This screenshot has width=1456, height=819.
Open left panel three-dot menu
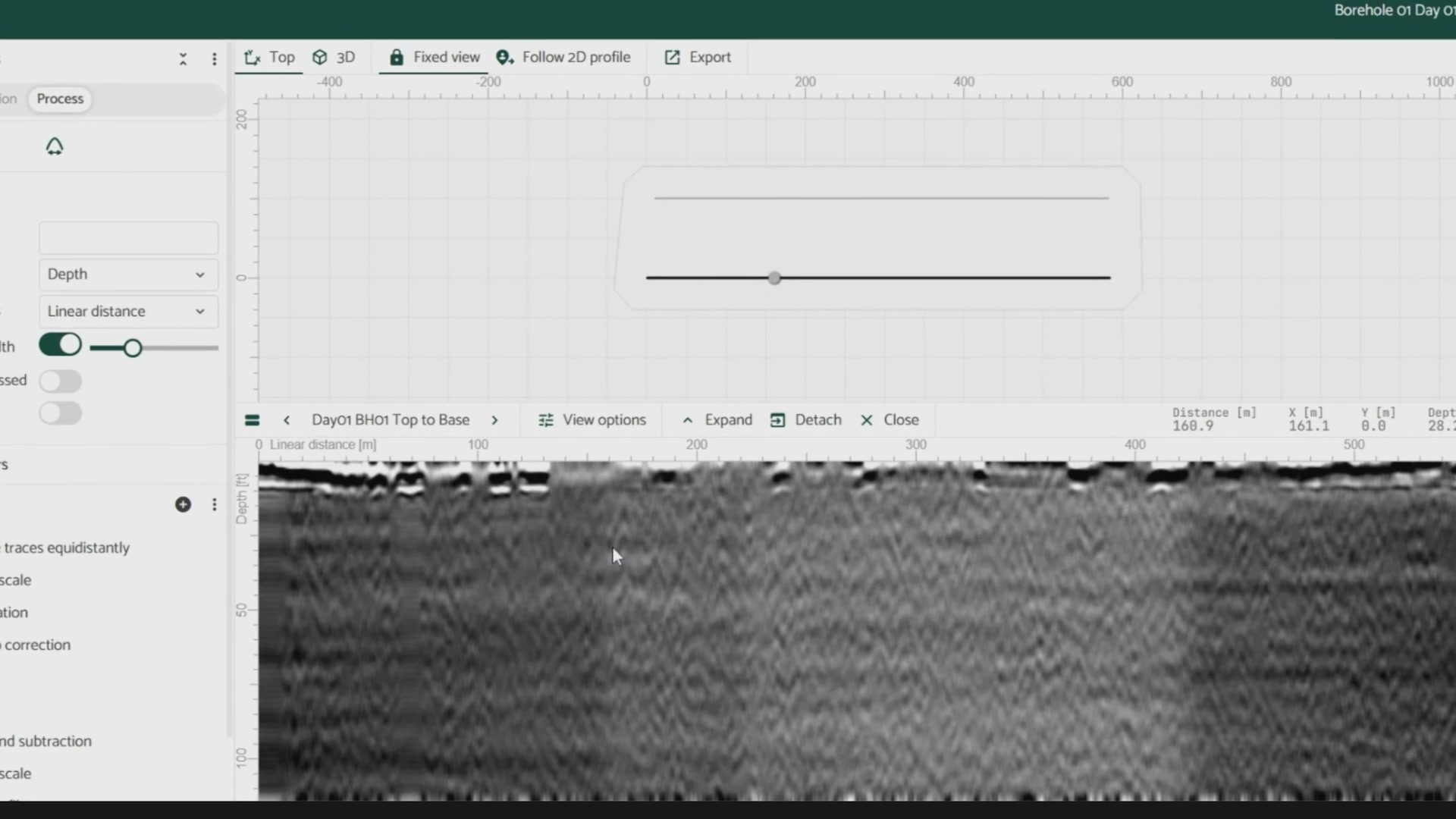click(214, 59)
